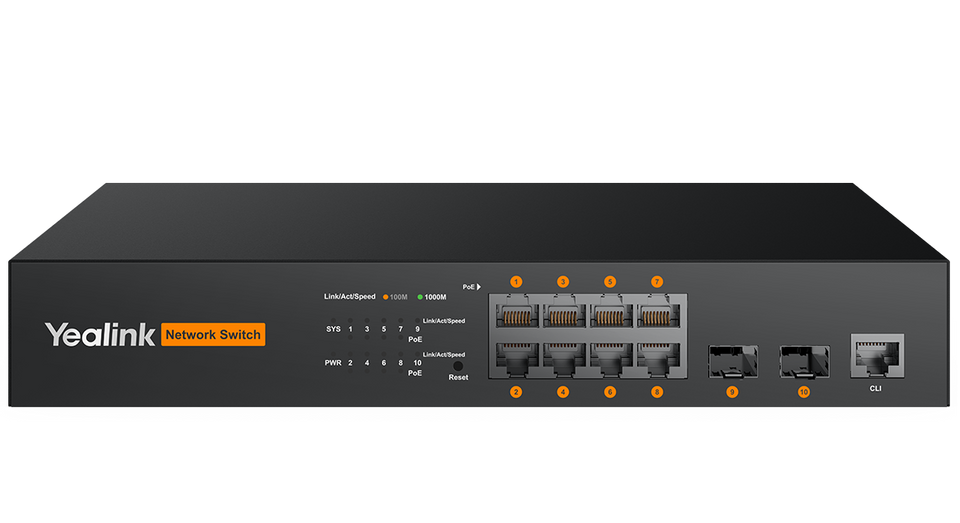Click the CLI console port jack

[x=877, y=356]
